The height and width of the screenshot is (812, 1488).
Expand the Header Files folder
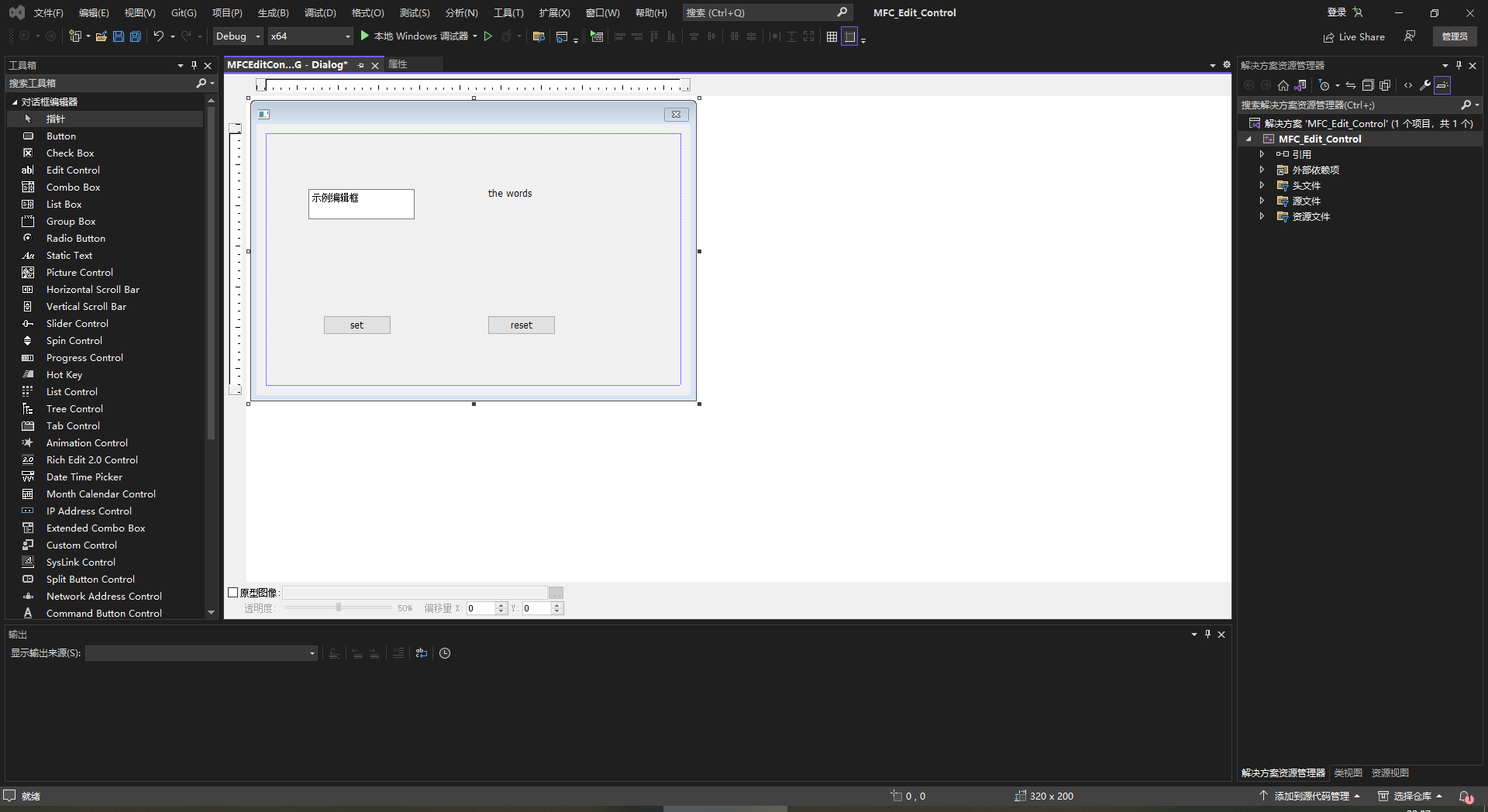(x=1262, y=185)
